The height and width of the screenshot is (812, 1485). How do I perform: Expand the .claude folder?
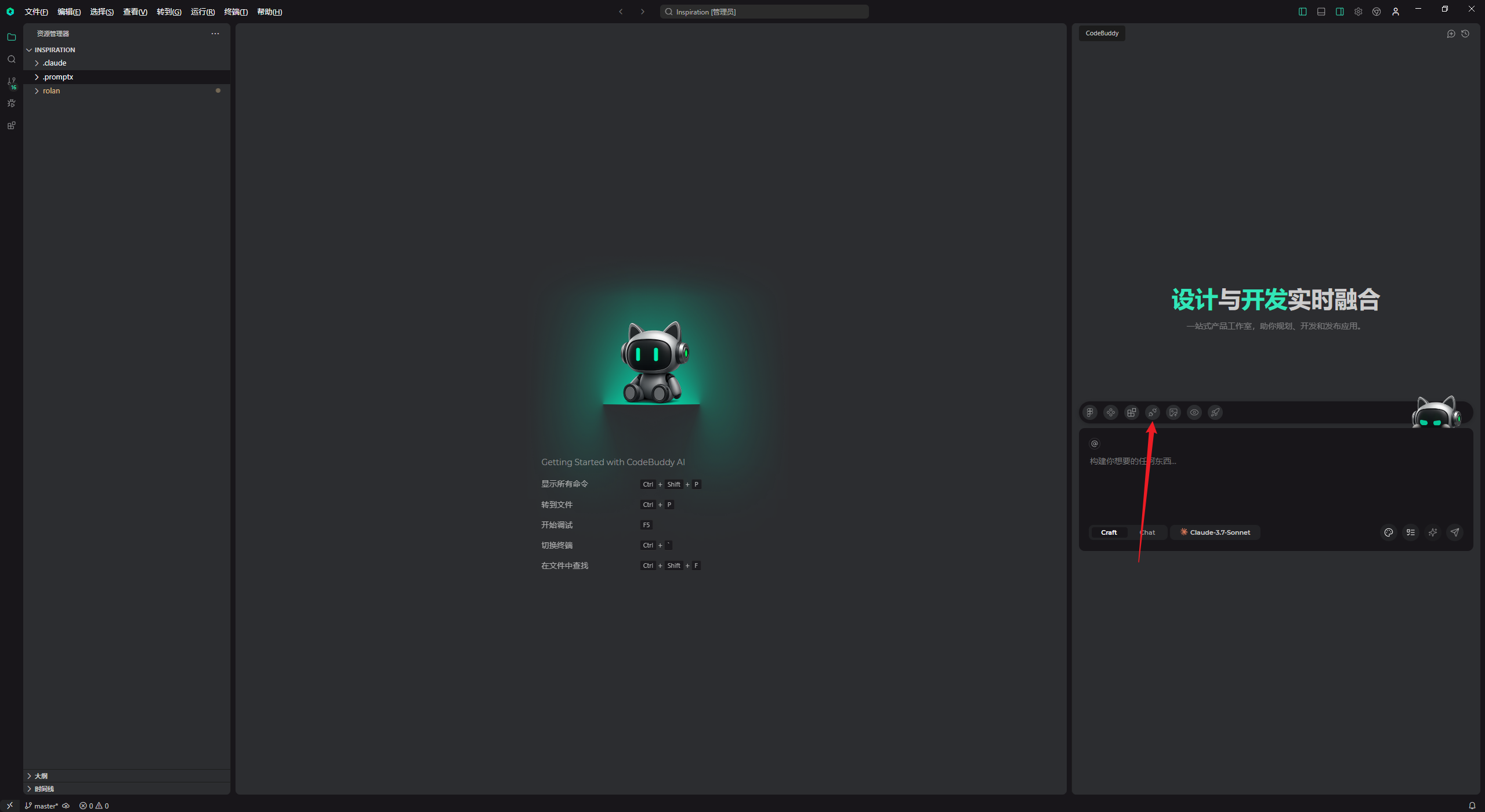tap(126, 63)
